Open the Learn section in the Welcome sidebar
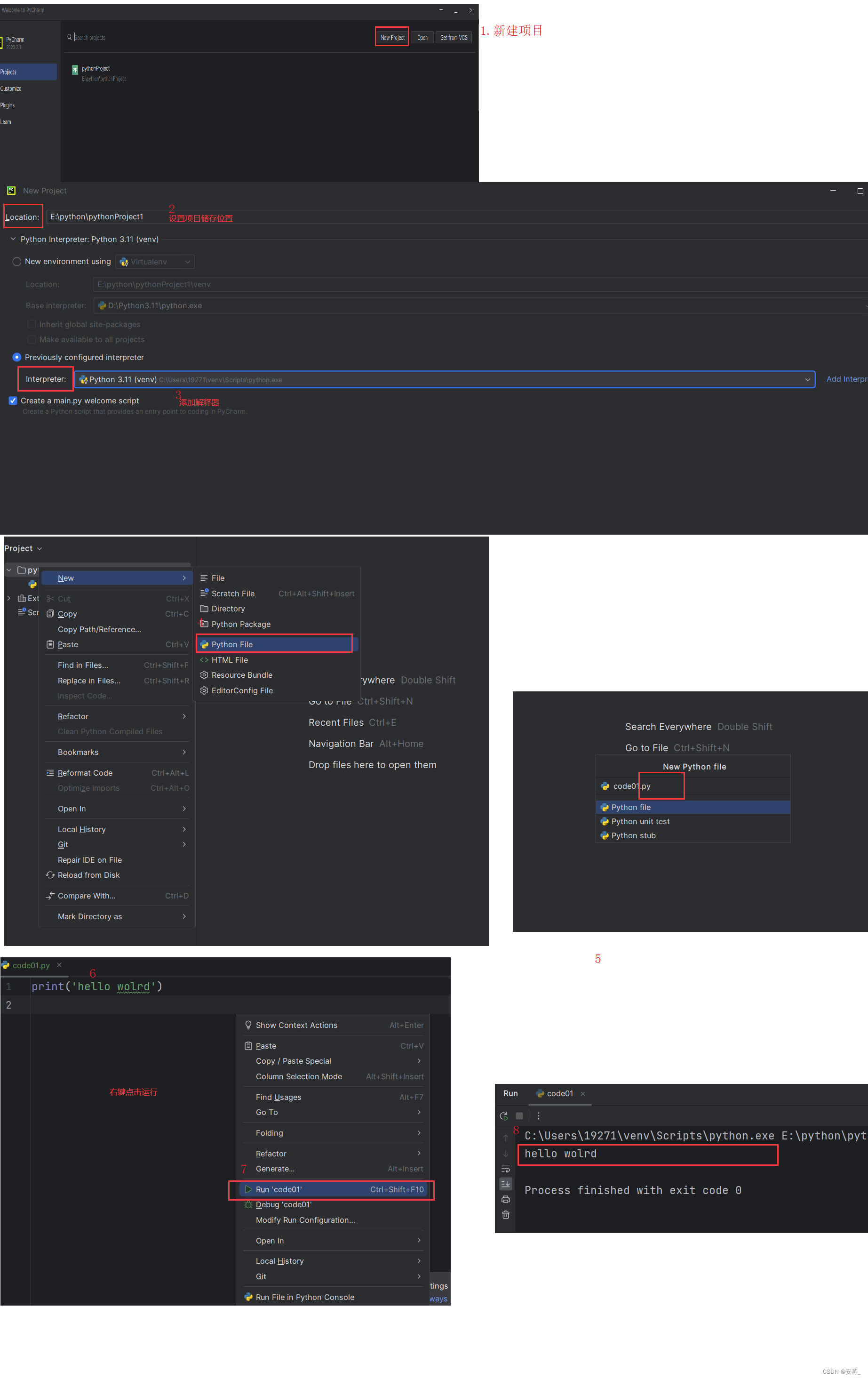The width and height of the screenshot is (868, 1379). tap(6, 121)
